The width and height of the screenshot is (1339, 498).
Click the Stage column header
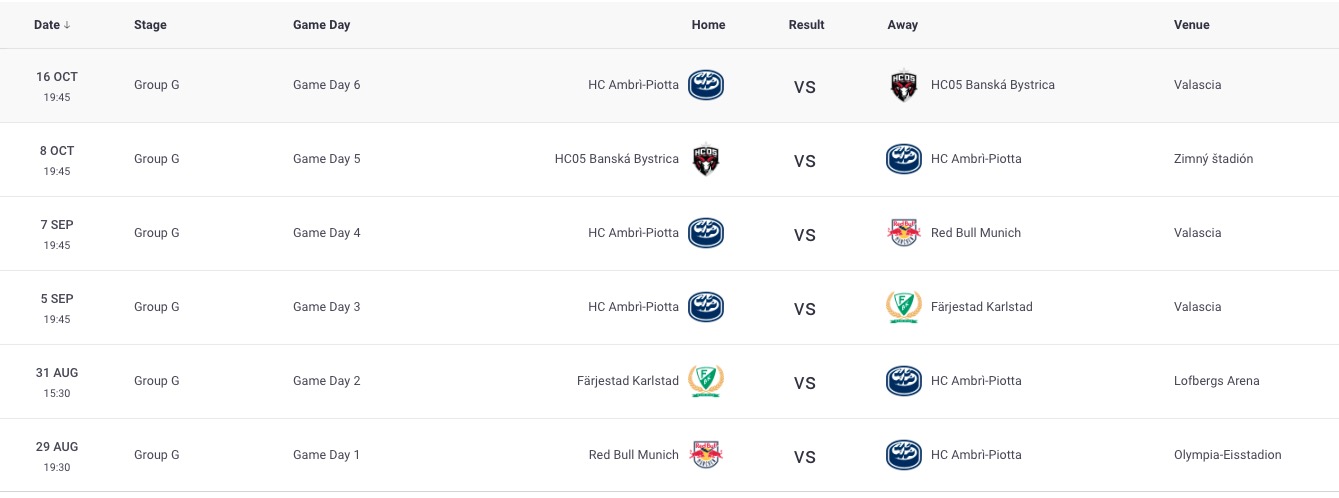pos(150,25)
